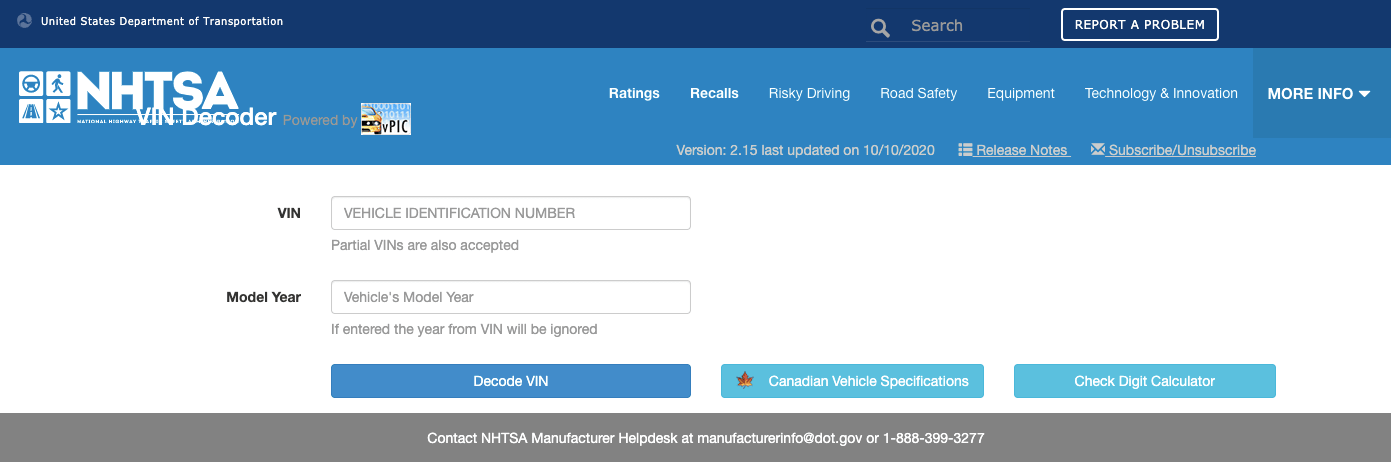1391x462 pixels.
Task: Open Technology & Innovation menu
Action: click(x=1161, y=93)
